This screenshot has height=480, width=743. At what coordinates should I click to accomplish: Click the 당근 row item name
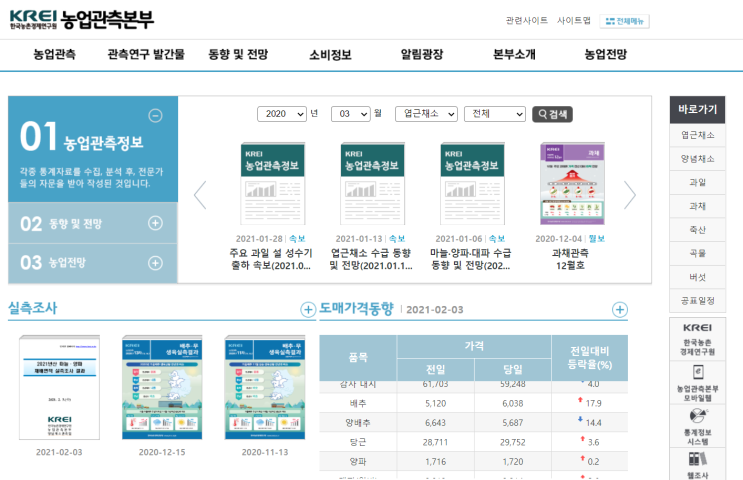(x=358, y=442)
